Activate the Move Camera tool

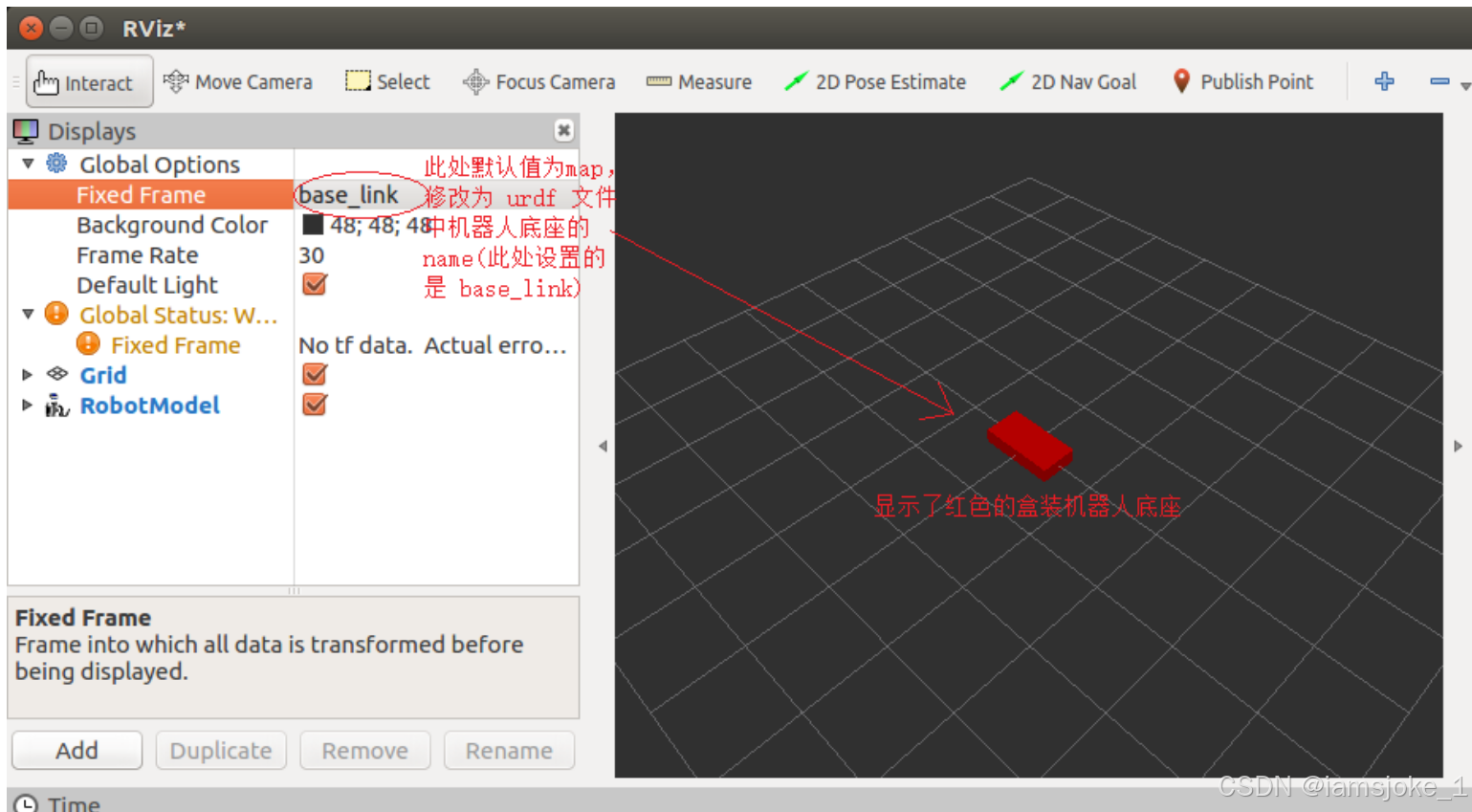click(238, 82)
